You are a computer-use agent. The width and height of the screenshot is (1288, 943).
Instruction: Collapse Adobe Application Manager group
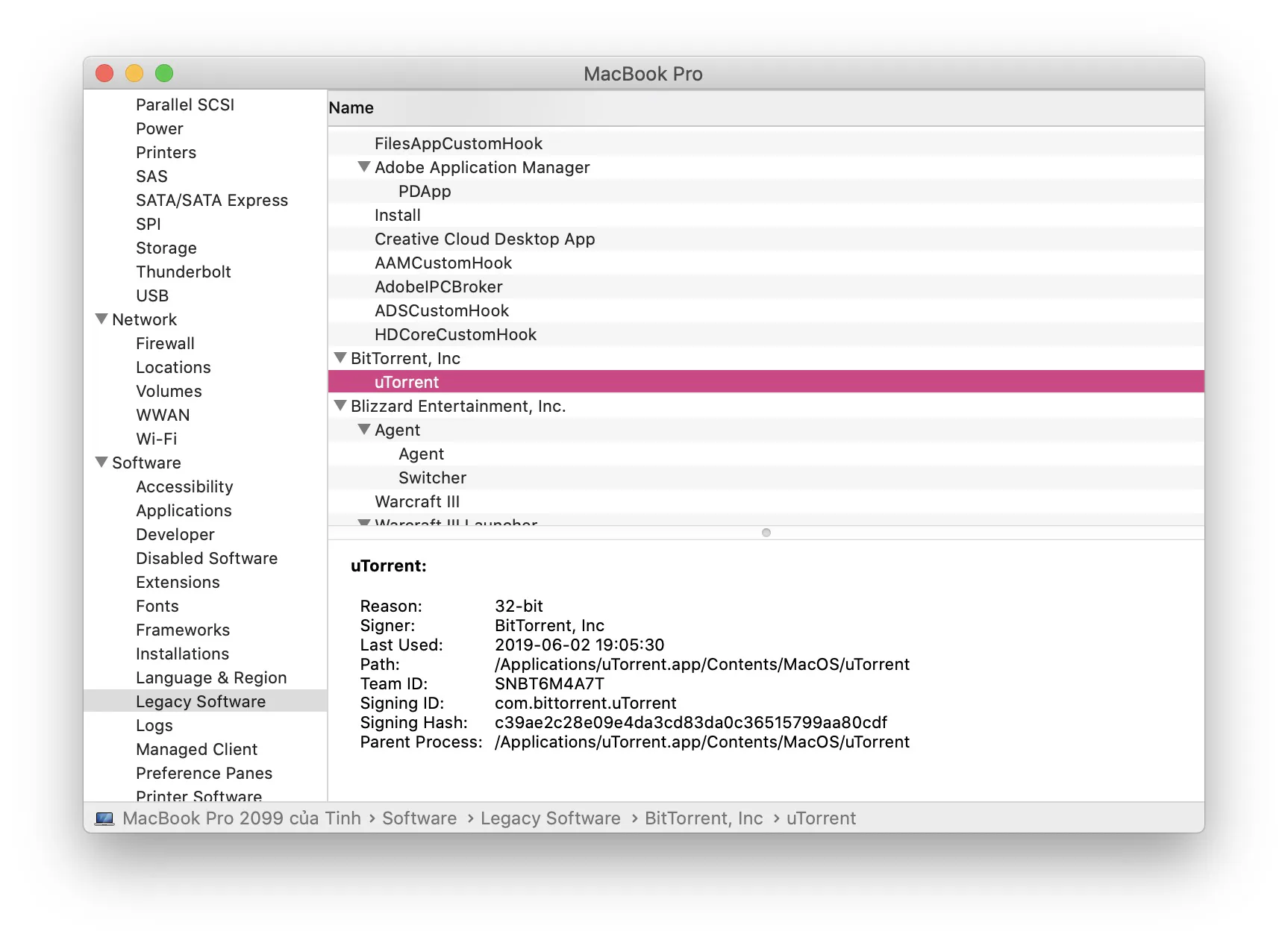[364, 167]
